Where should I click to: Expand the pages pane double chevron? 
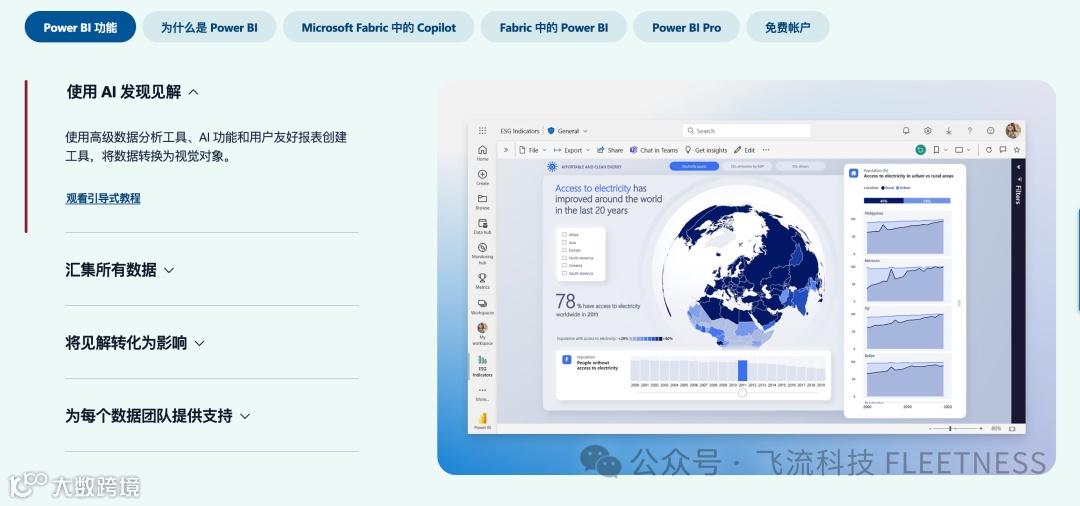click(x=506, y=150)
